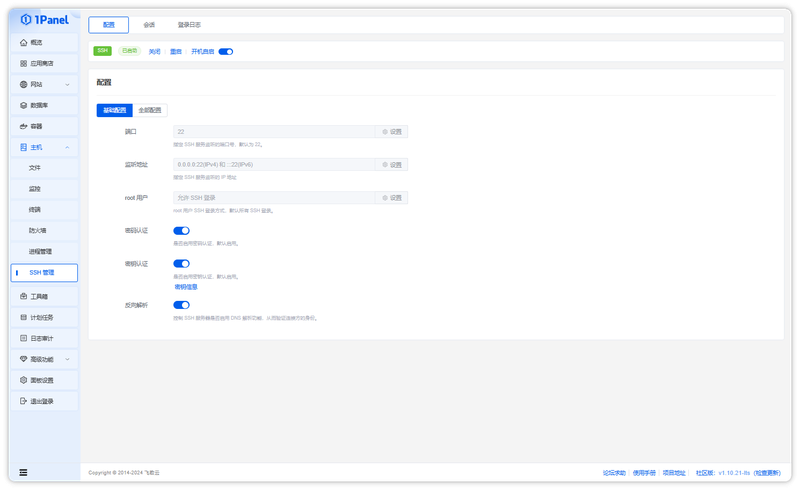Click the 主机 host icon in sidebar
800x490 pixels.
tap(23, 147)
